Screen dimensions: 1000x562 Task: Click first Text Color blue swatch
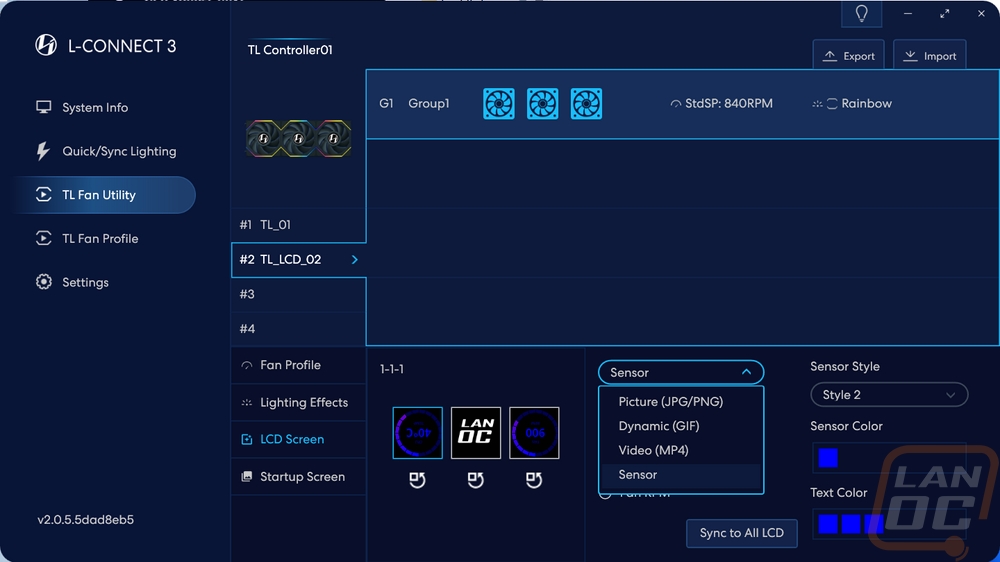pos(828,524)
